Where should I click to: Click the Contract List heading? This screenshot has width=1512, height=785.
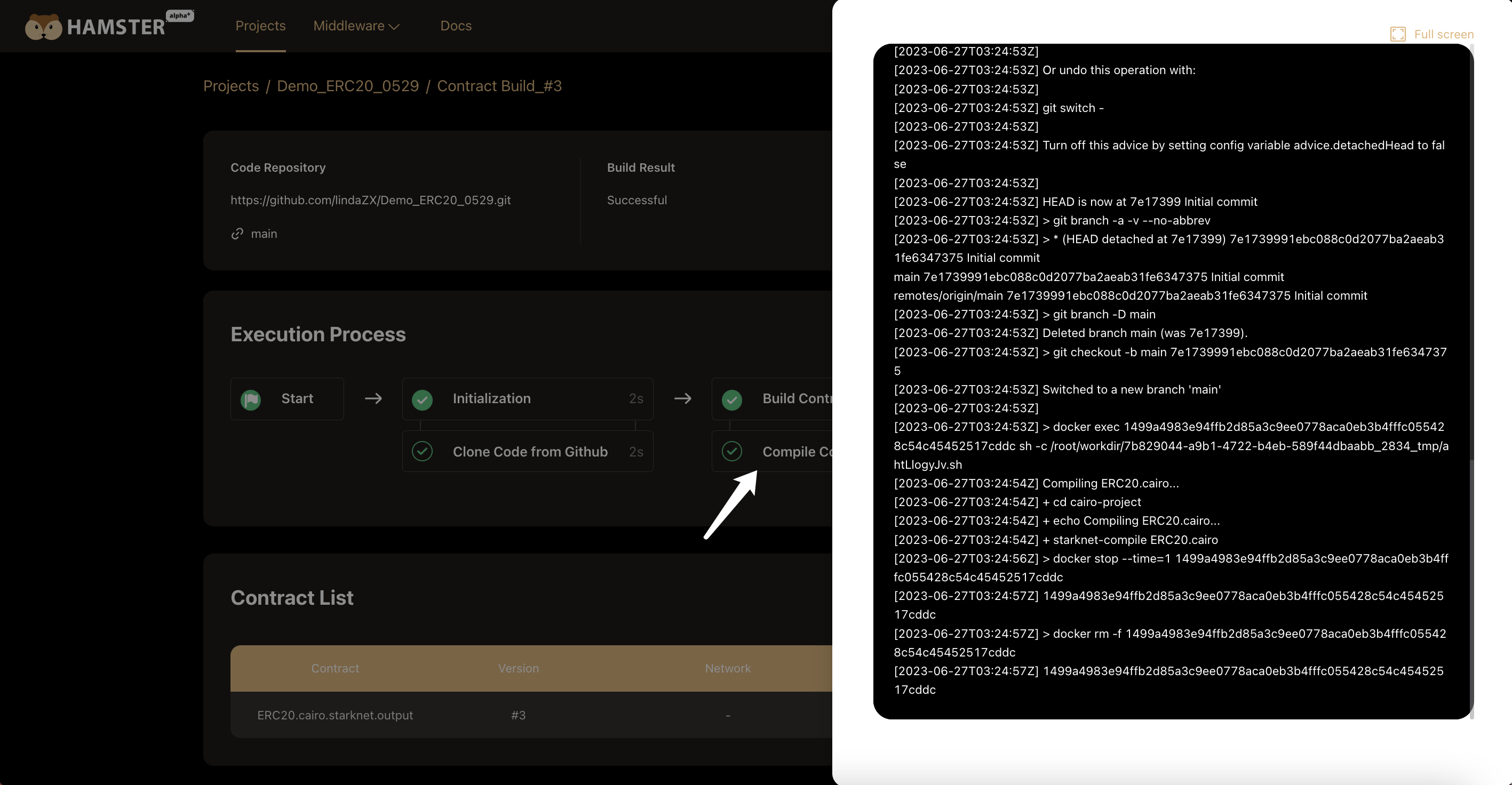292,598
